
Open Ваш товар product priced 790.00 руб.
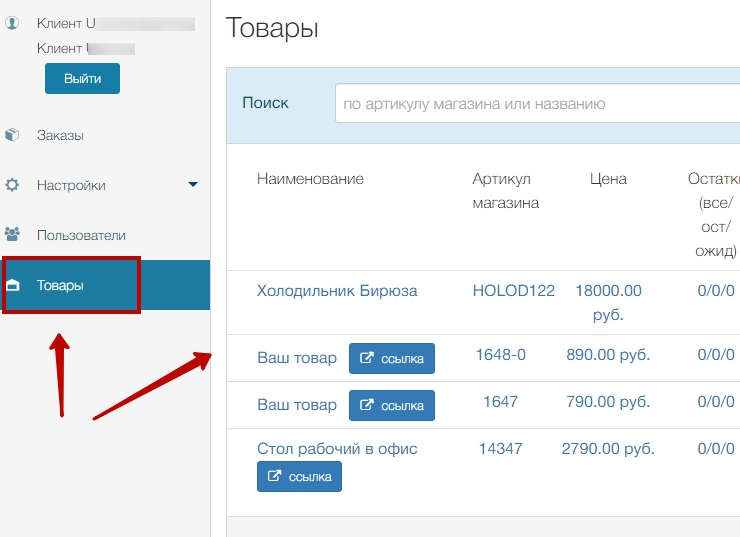tap(297, 405)
